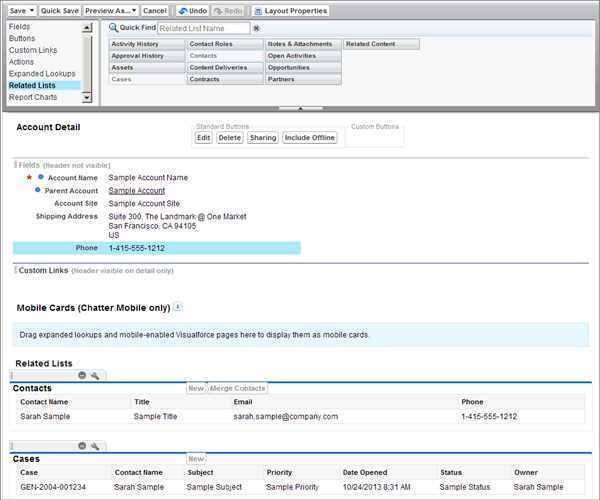This screenshot has width=600, height=500.
Task: Click the Sample Account parent link
Action: pos(136,190)
